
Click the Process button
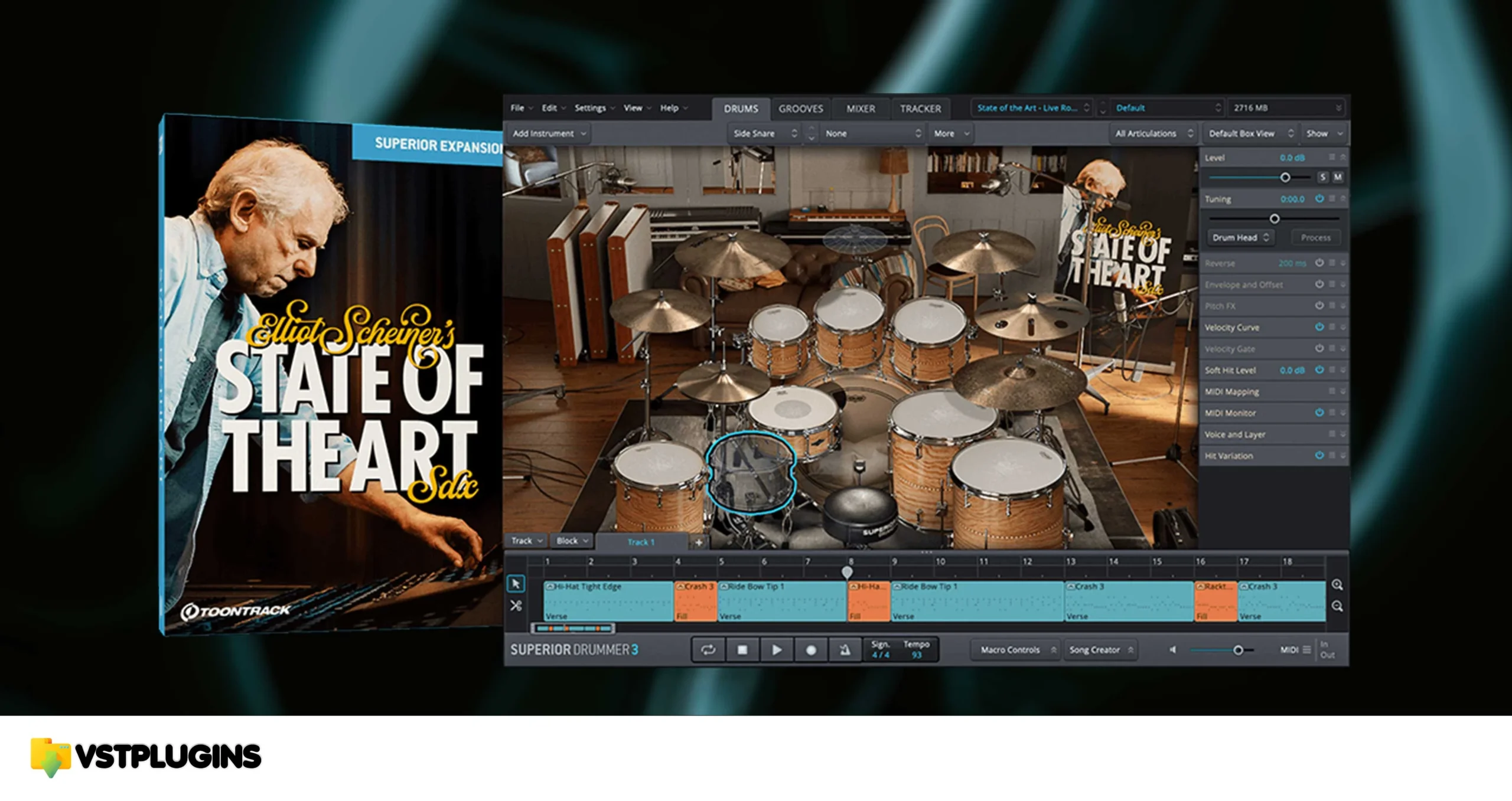(1315, 237)
